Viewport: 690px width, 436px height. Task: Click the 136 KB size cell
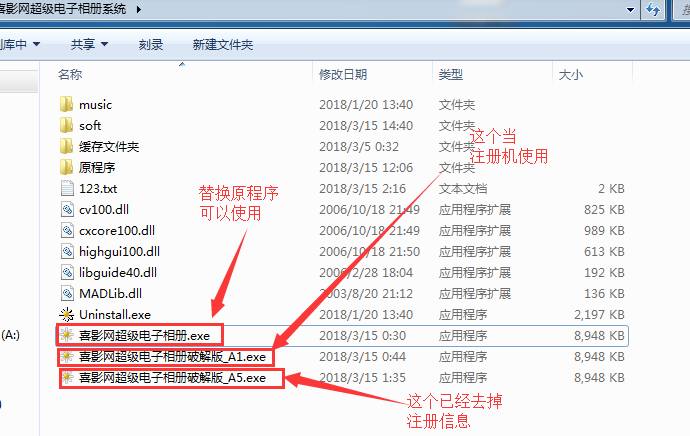[x=604, y=293]
